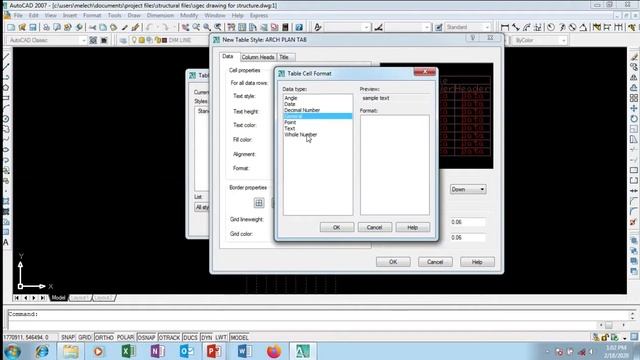Click the blue Help question-mark icon
The image size is (640, 360).
(299, 27)
